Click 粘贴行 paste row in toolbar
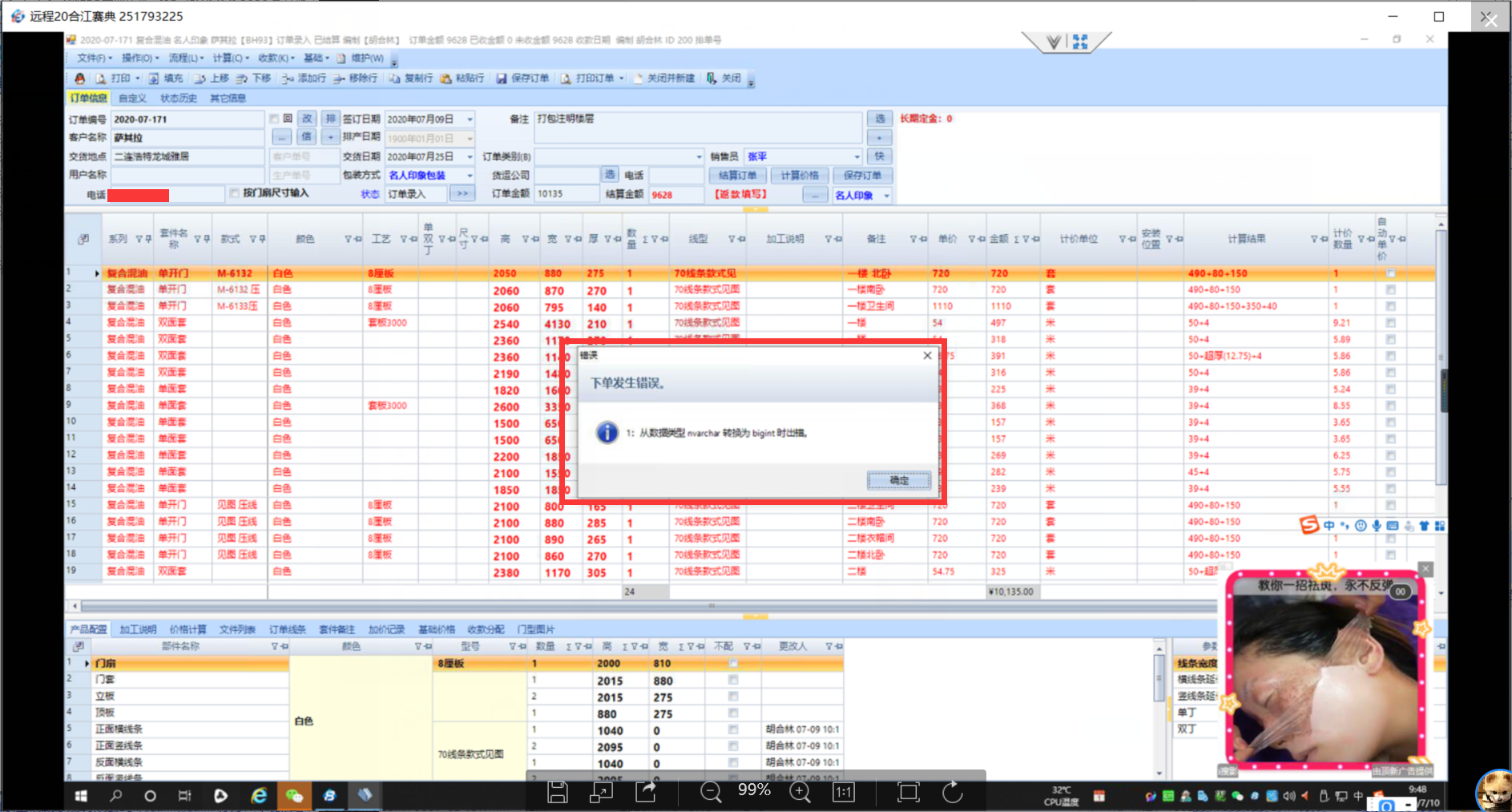 (462, 79)
